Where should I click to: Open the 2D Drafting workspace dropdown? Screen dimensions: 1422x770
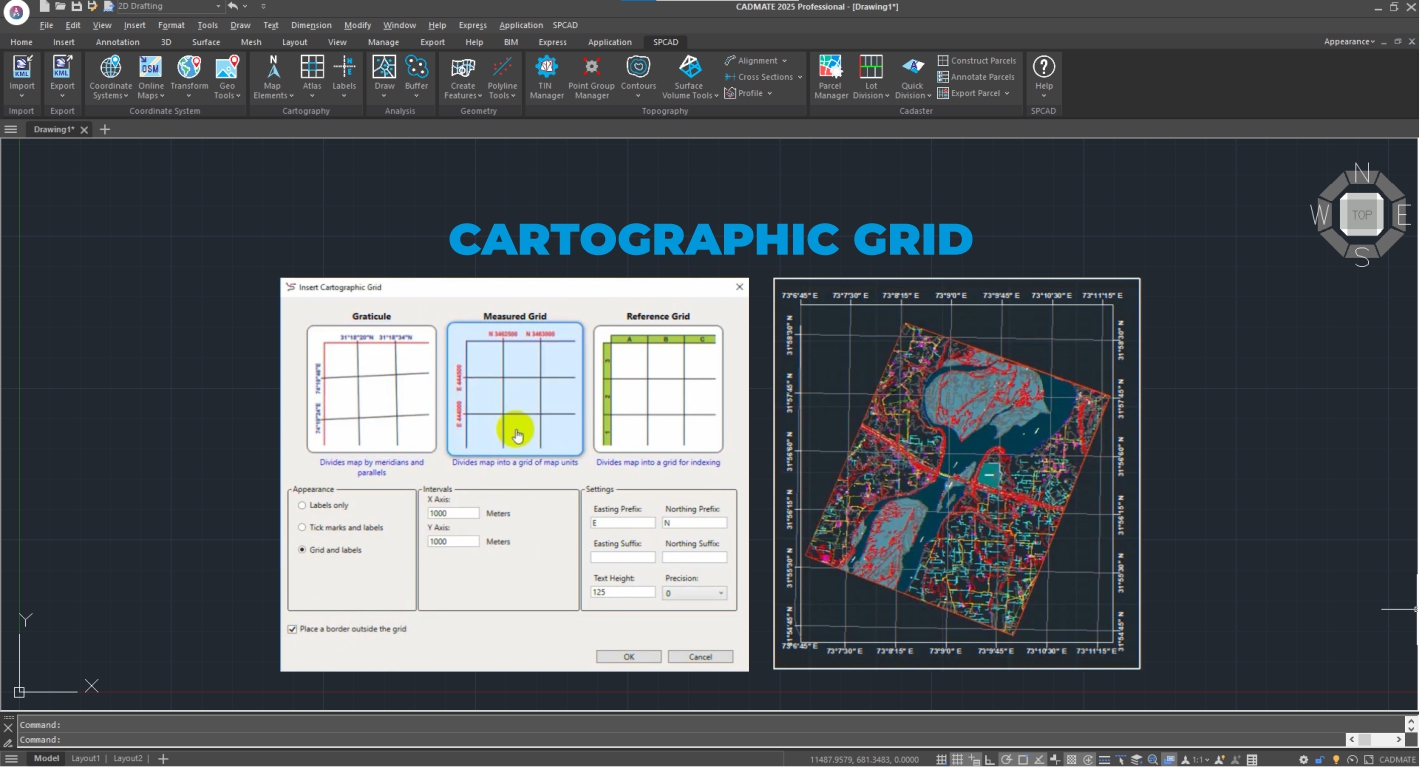167,6
